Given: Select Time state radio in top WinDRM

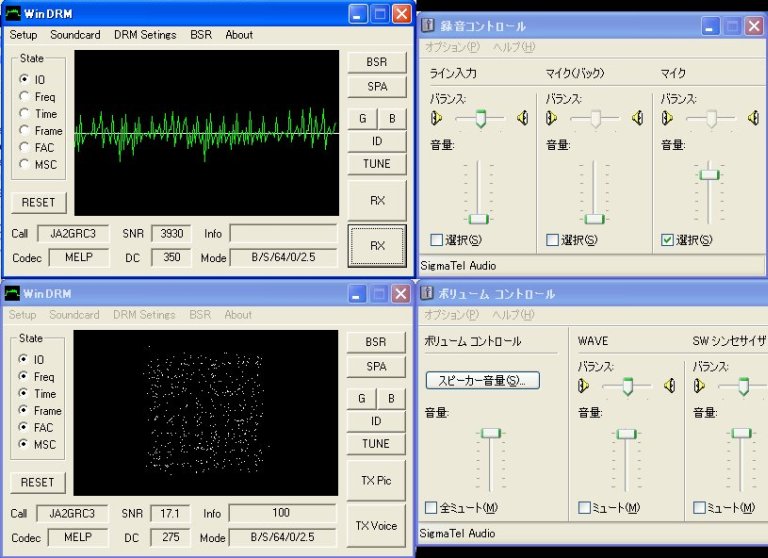Looking at the screenshot, I should (24, 113).
